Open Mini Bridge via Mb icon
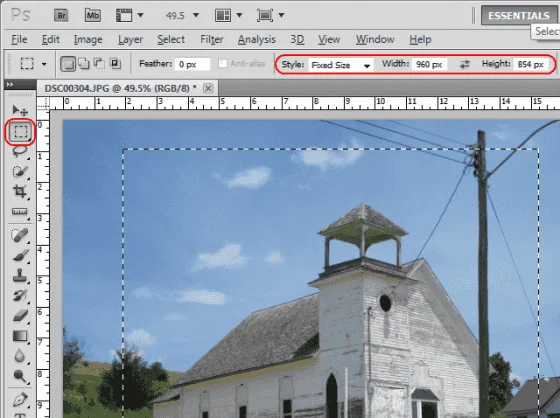 [92, 15]
